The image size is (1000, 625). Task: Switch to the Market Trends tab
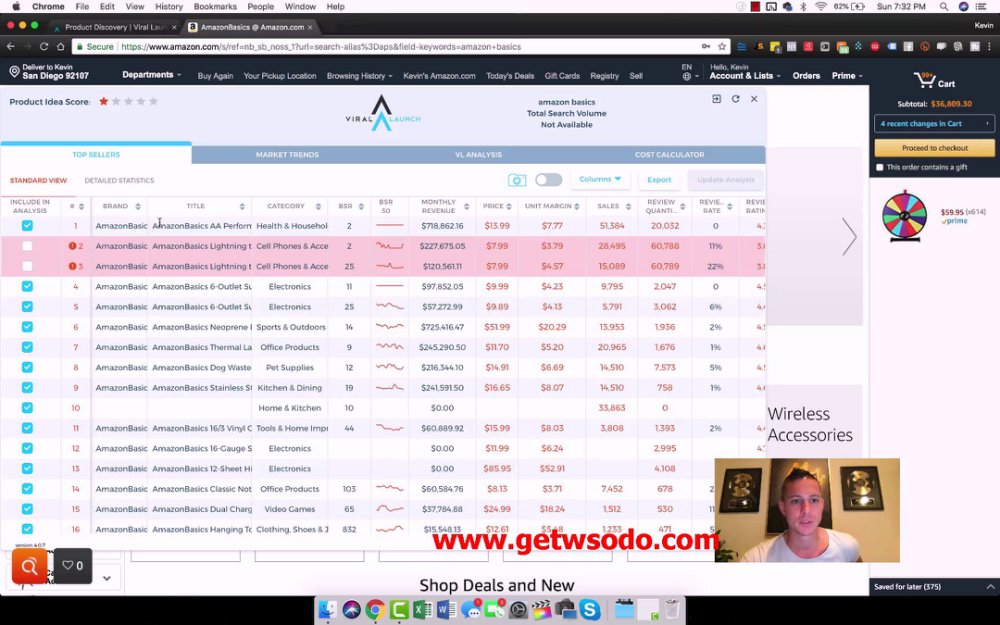287,154
